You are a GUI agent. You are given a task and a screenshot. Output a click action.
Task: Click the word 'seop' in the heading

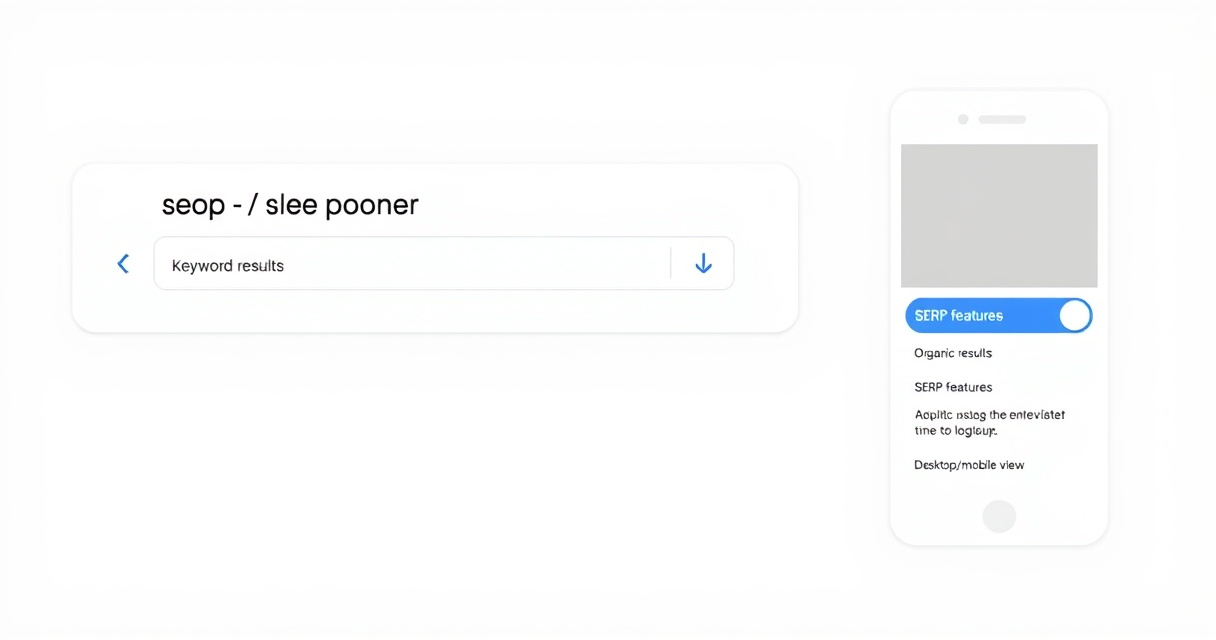pos(194,207)
